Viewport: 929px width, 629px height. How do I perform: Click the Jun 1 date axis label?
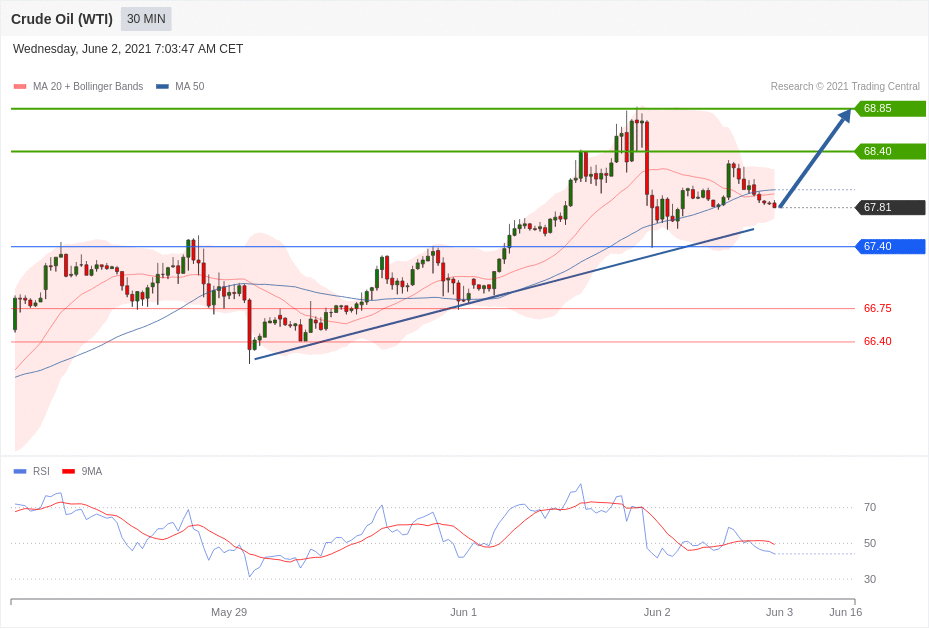pos(463,612)
